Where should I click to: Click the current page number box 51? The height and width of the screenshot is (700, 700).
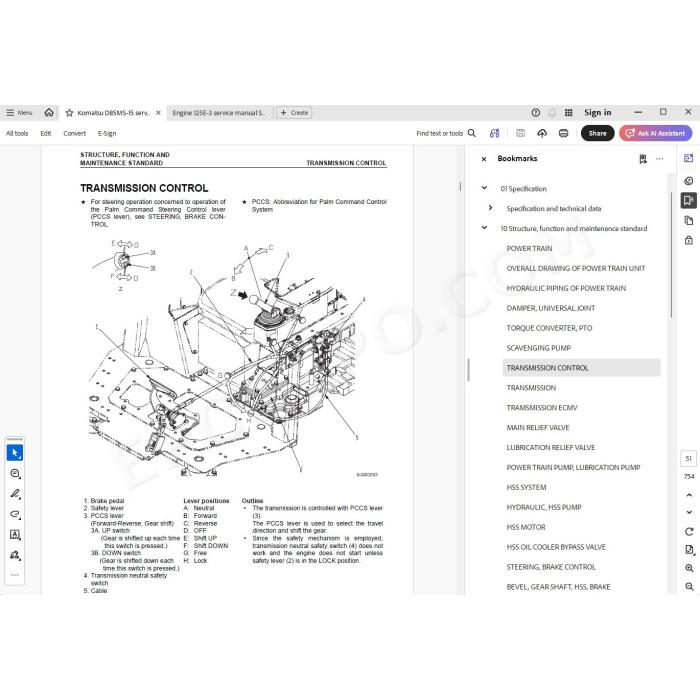pyautogui.click(x=688, y=458)
